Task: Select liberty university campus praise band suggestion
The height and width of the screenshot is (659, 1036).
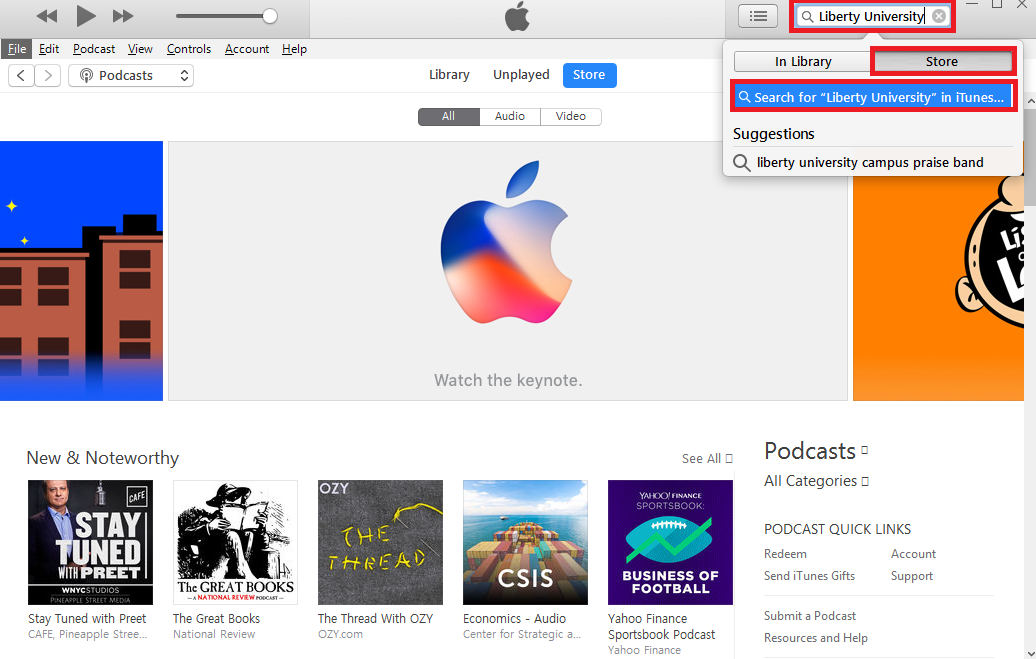Action: (872, 163)
